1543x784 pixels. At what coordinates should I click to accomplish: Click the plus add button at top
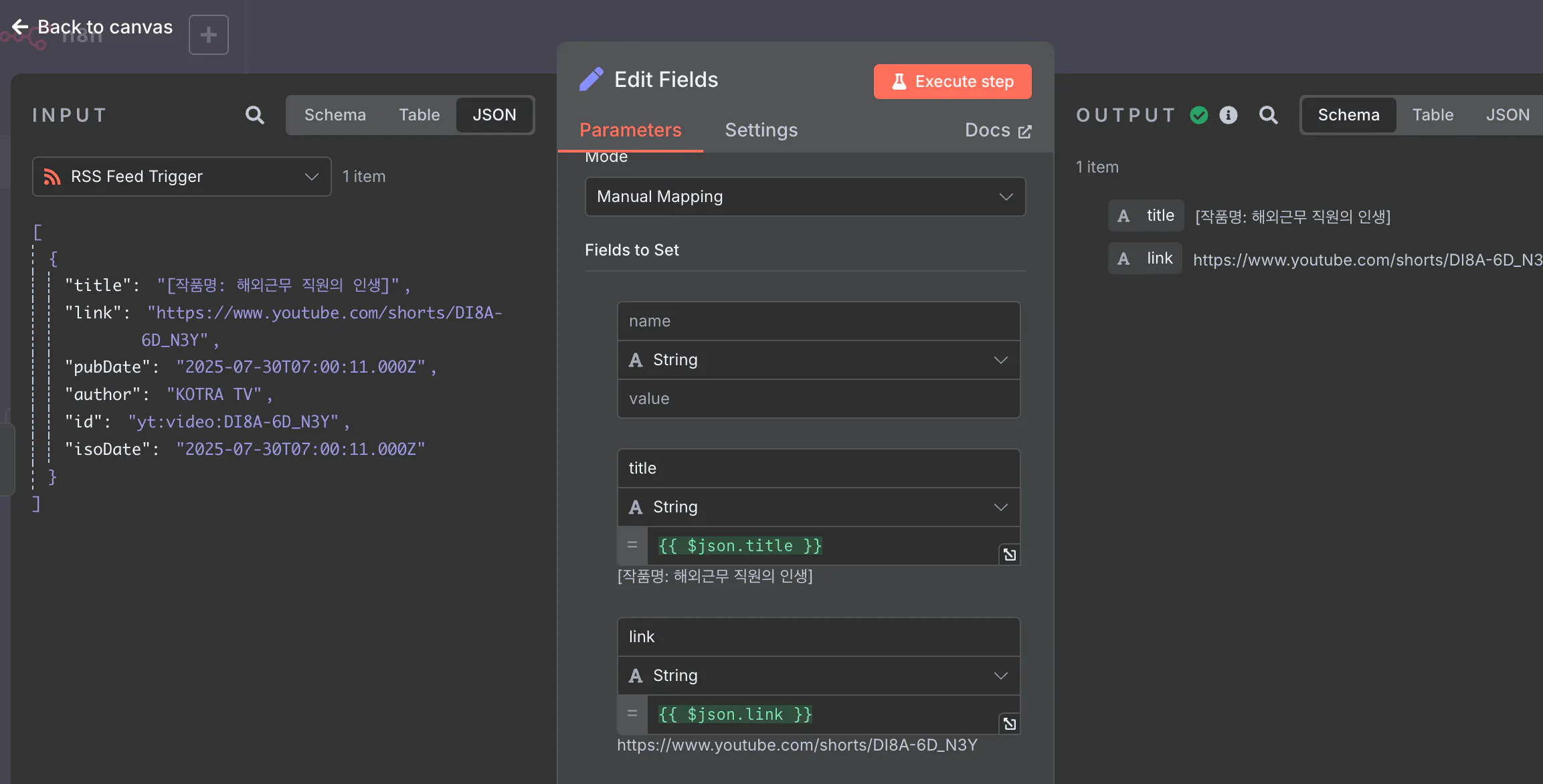coord(208,35)
